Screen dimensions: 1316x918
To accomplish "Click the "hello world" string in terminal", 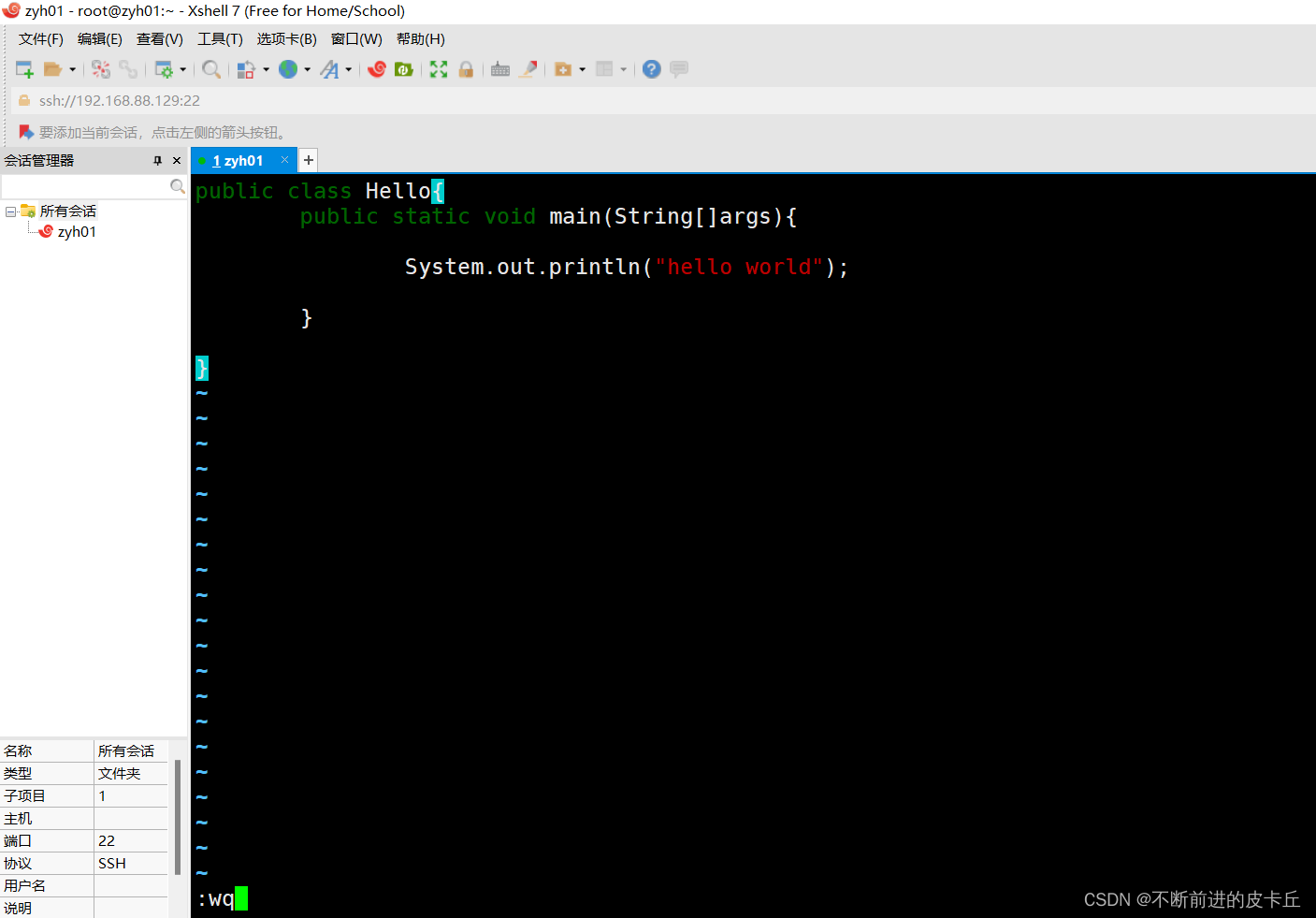I will [739, 268].
